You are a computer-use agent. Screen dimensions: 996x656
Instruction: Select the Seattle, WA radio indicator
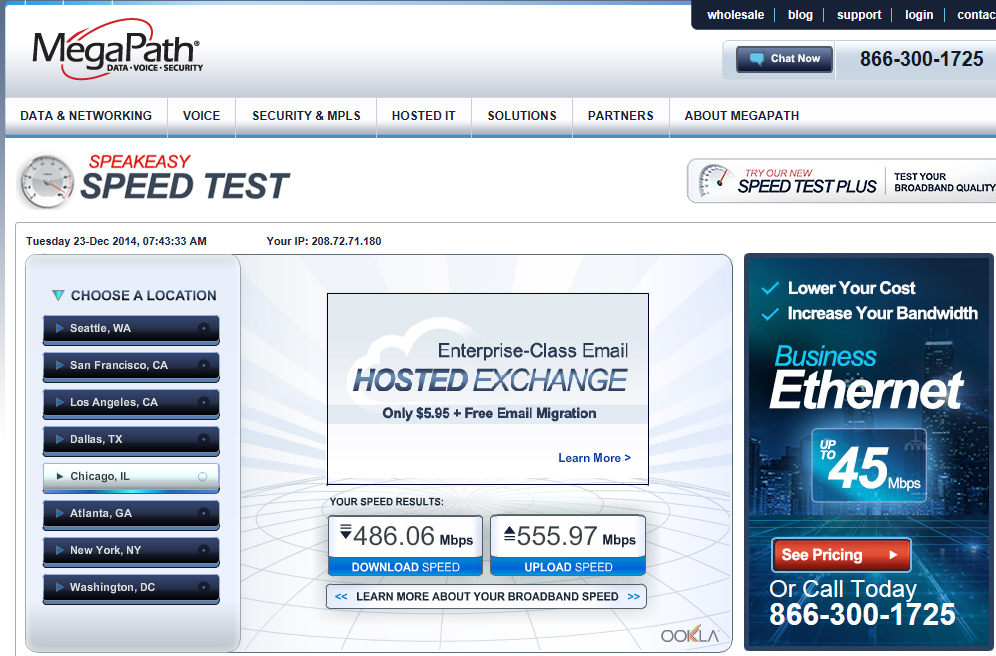click(x=203, y=328)
